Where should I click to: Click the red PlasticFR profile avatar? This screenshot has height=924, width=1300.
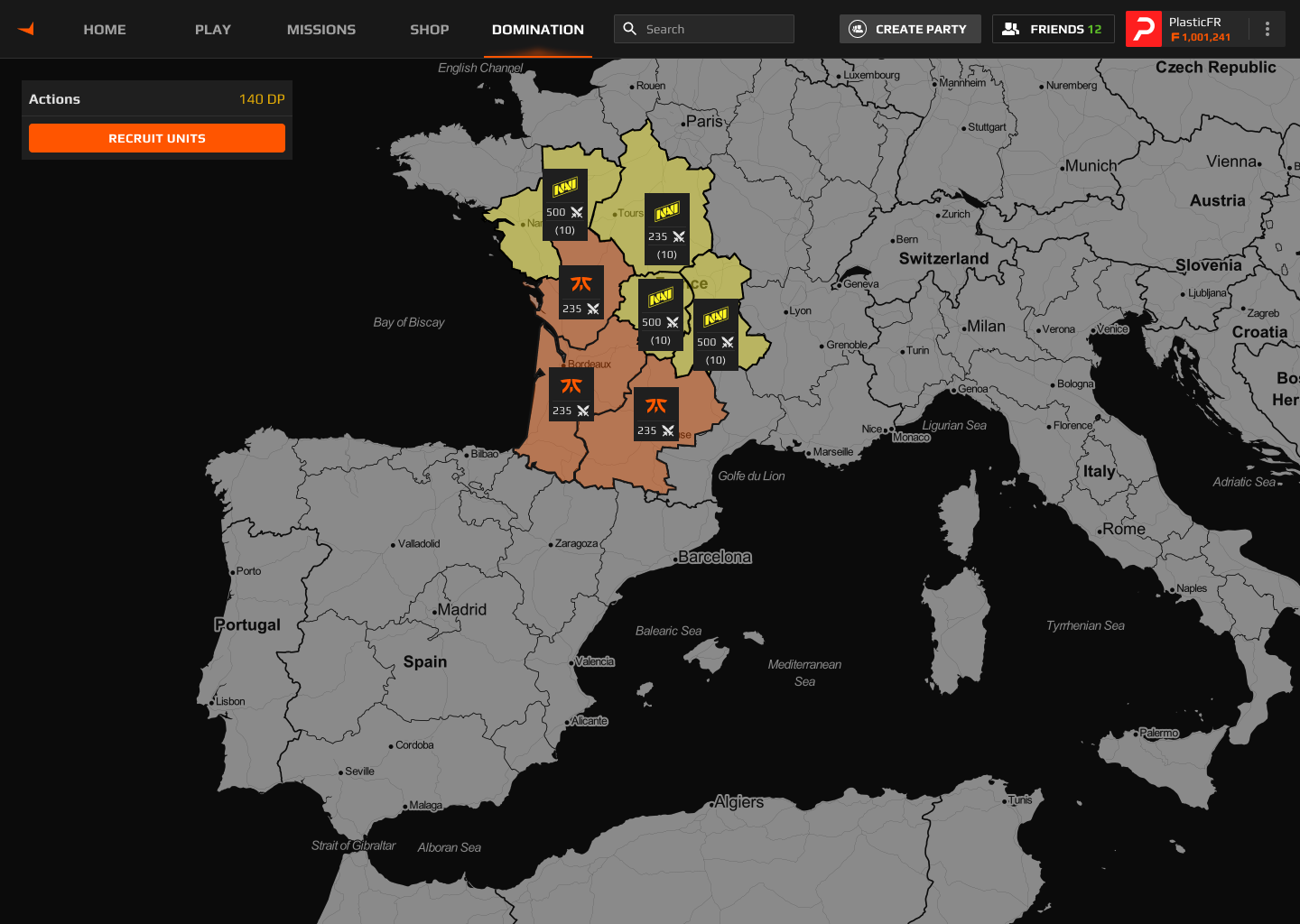coord(1144,29)
